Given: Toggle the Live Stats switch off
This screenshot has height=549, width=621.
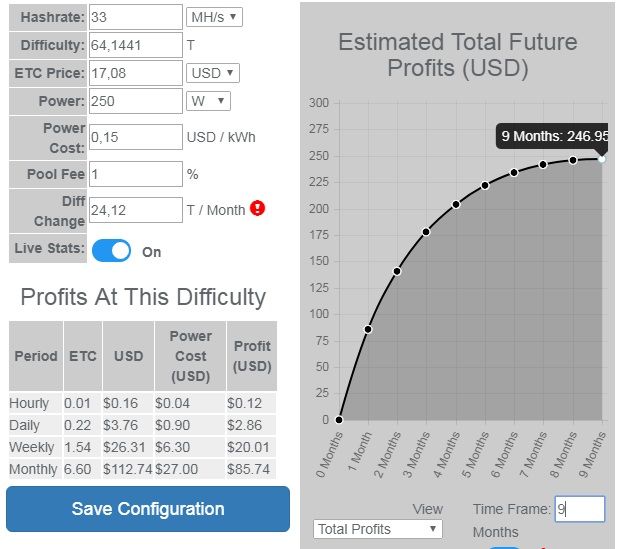Looking at the screenshot, I should tap(111, 251).
